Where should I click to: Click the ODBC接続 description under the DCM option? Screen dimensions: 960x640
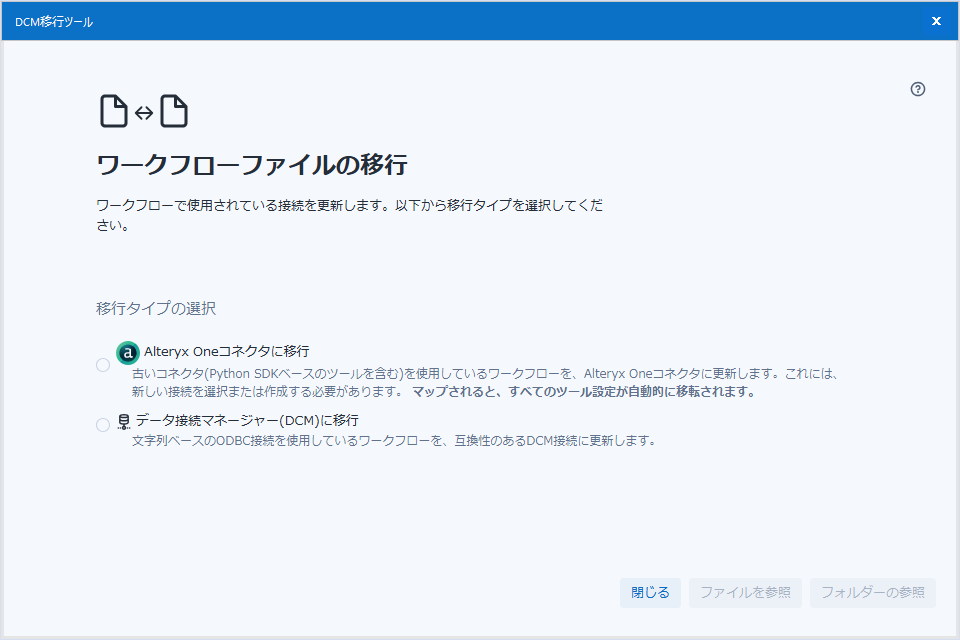point(394,440)
